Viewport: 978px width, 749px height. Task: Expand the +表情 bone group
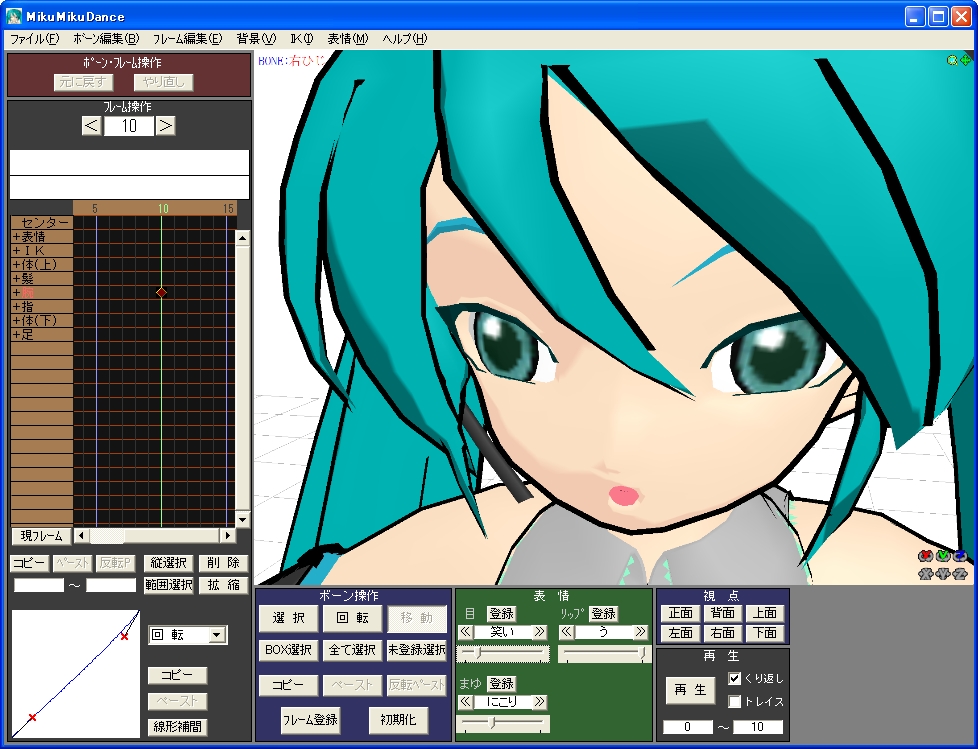click(42, 236)
